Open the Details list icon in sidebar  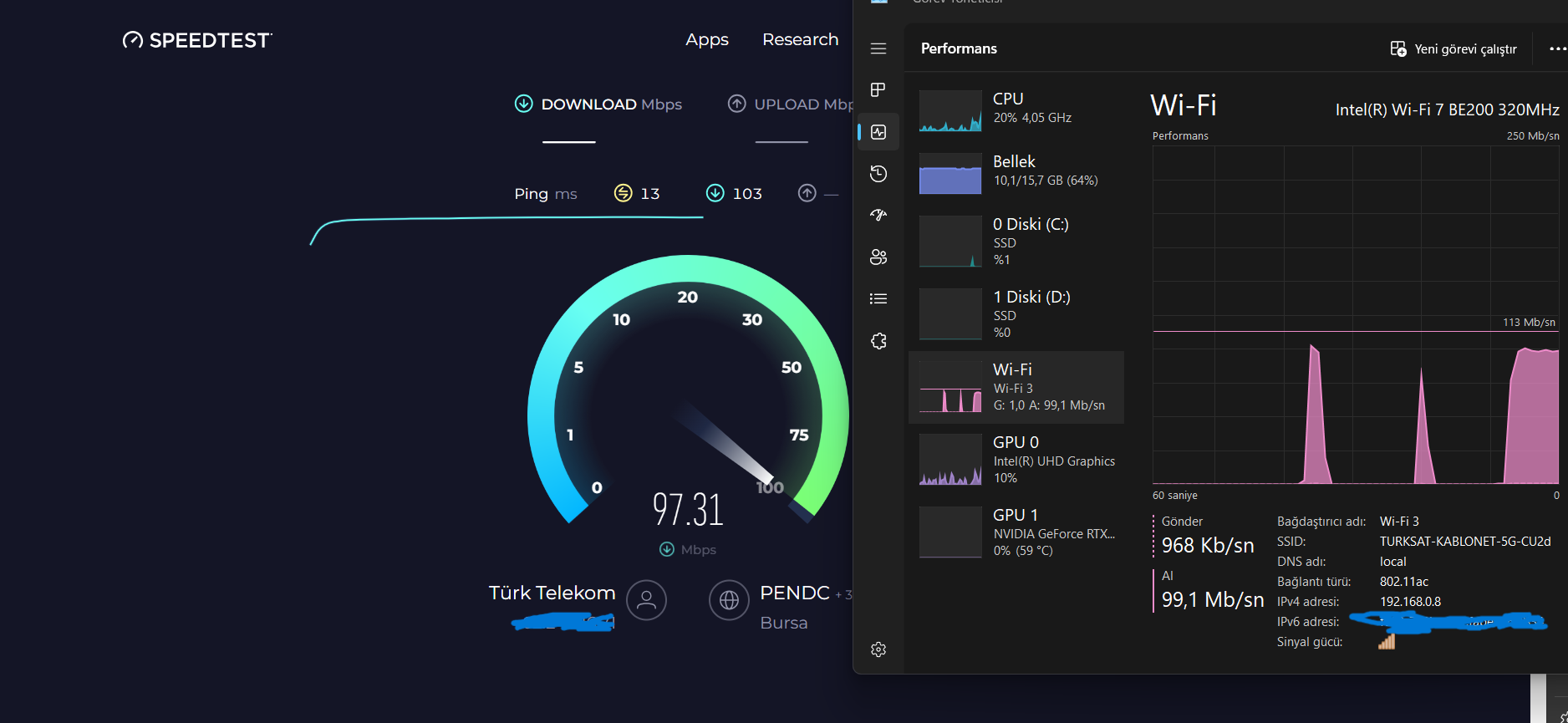878,298
